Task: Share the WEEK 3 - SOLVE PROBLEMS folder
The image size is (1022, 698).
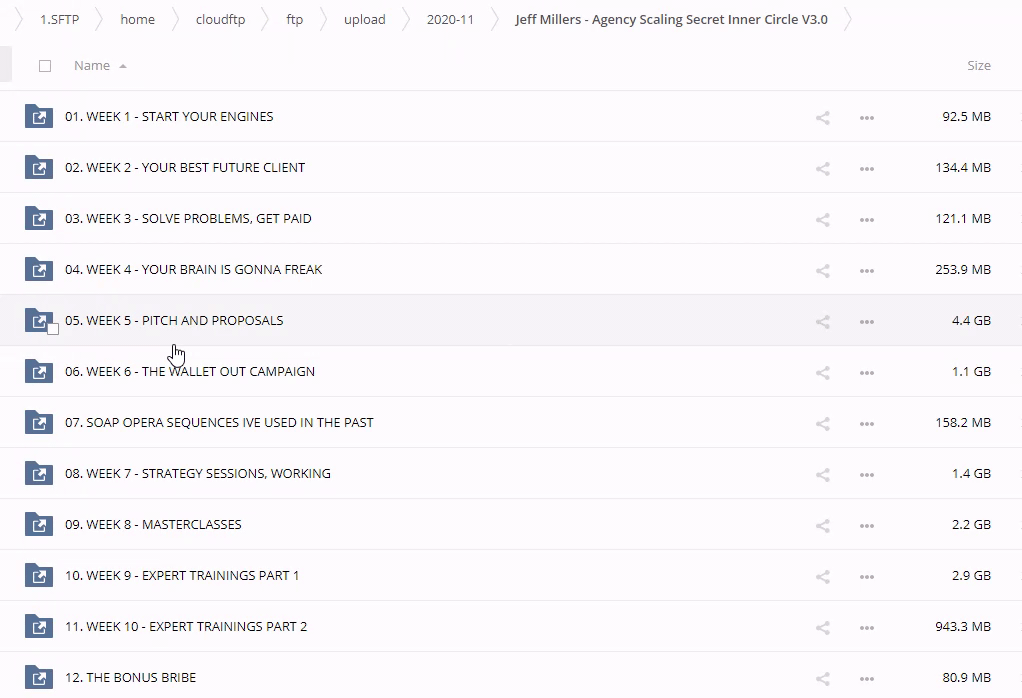Action: pos(822,219)
